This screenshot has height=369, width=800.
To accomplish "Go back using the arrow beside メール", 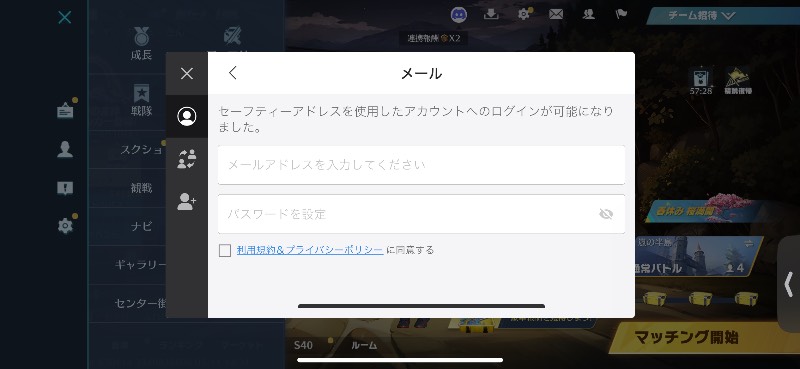I will click(233, 73).
